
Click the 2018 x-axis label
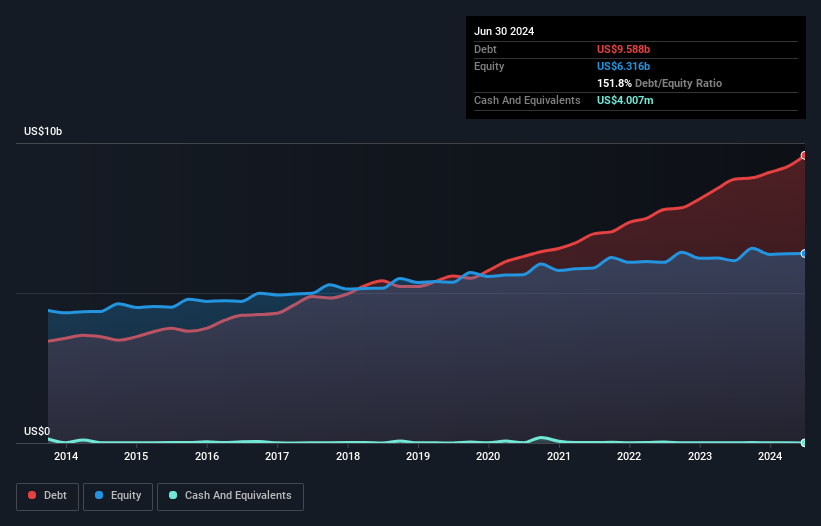(x=348, y=456)
